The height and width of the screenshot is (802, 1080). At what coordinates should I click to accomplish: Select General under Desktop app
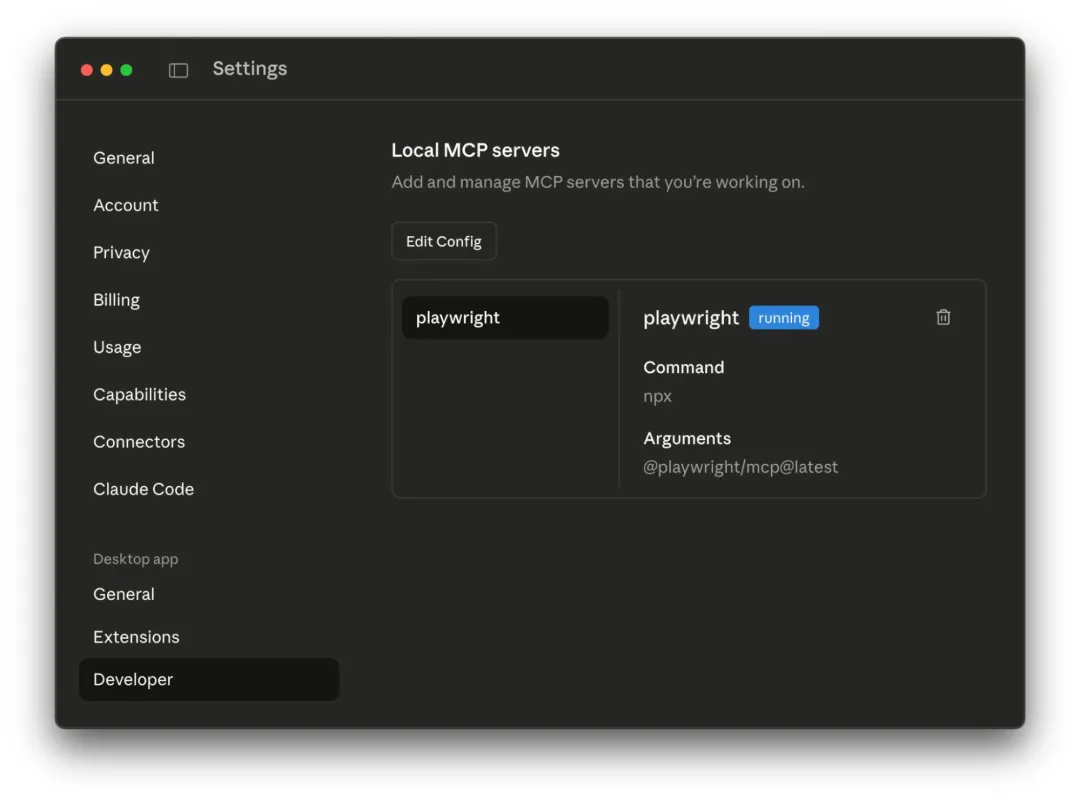tap(124, 594)
